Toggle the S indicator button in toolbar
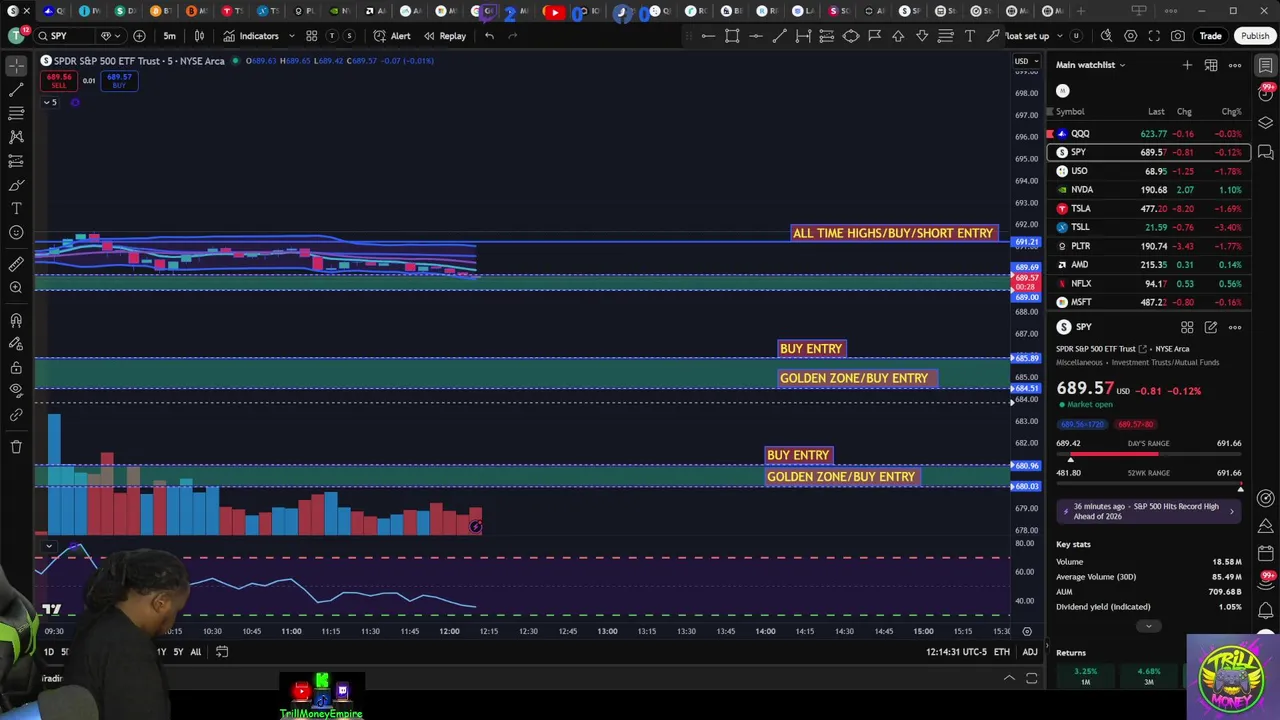1280x720 pixels. click(x=349, y=36)
